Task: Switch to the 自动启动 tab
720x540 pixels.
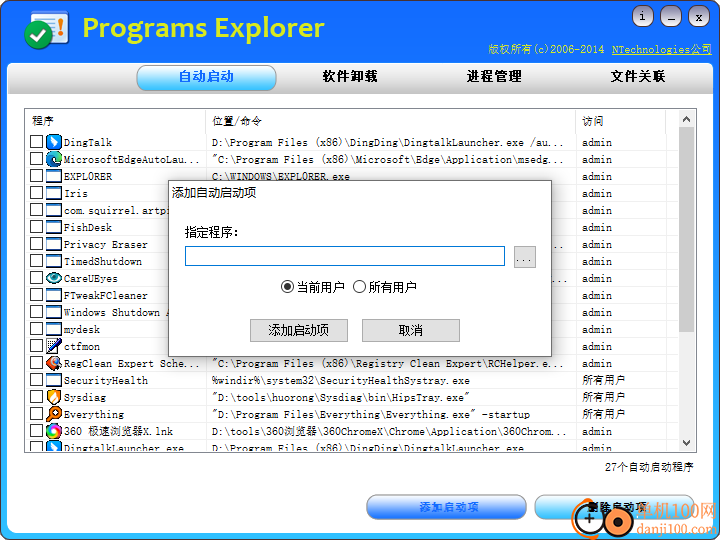Action: coord(206,77)
